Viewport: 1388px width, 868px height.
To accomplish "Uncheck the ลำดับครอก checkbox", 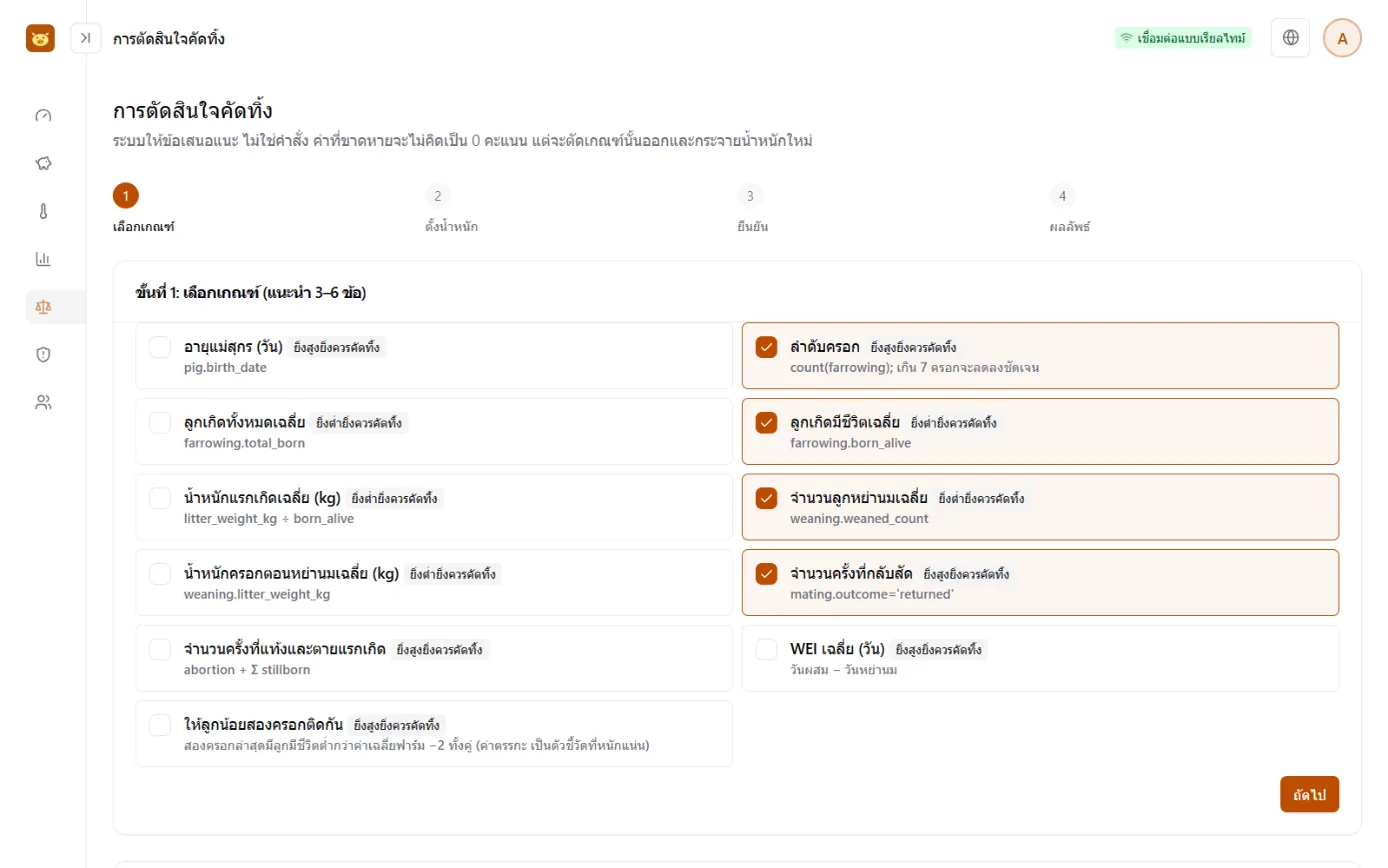I will pos(766,347).
